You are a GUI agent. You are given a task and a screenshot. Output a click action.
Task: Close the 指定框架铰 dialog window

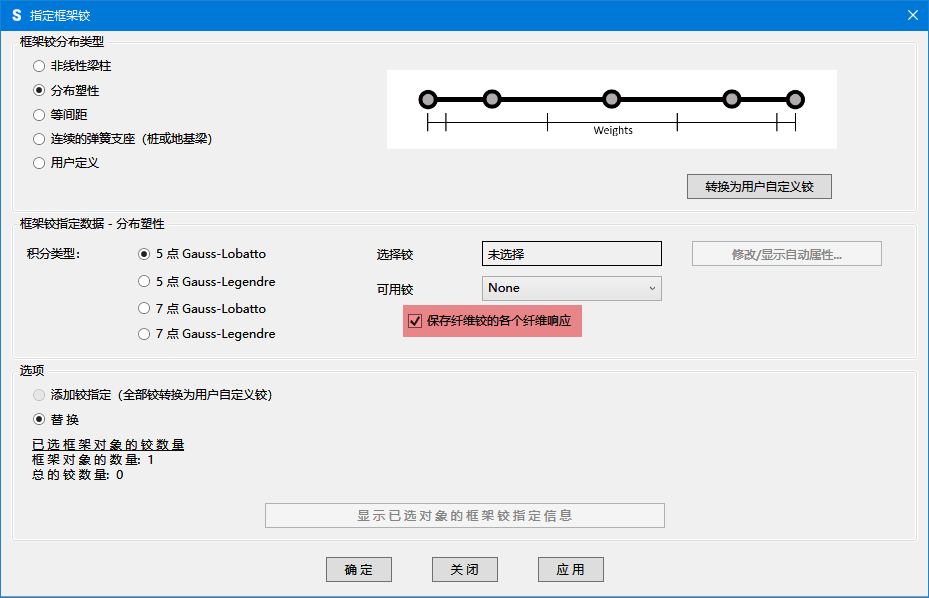click(912, 15)
